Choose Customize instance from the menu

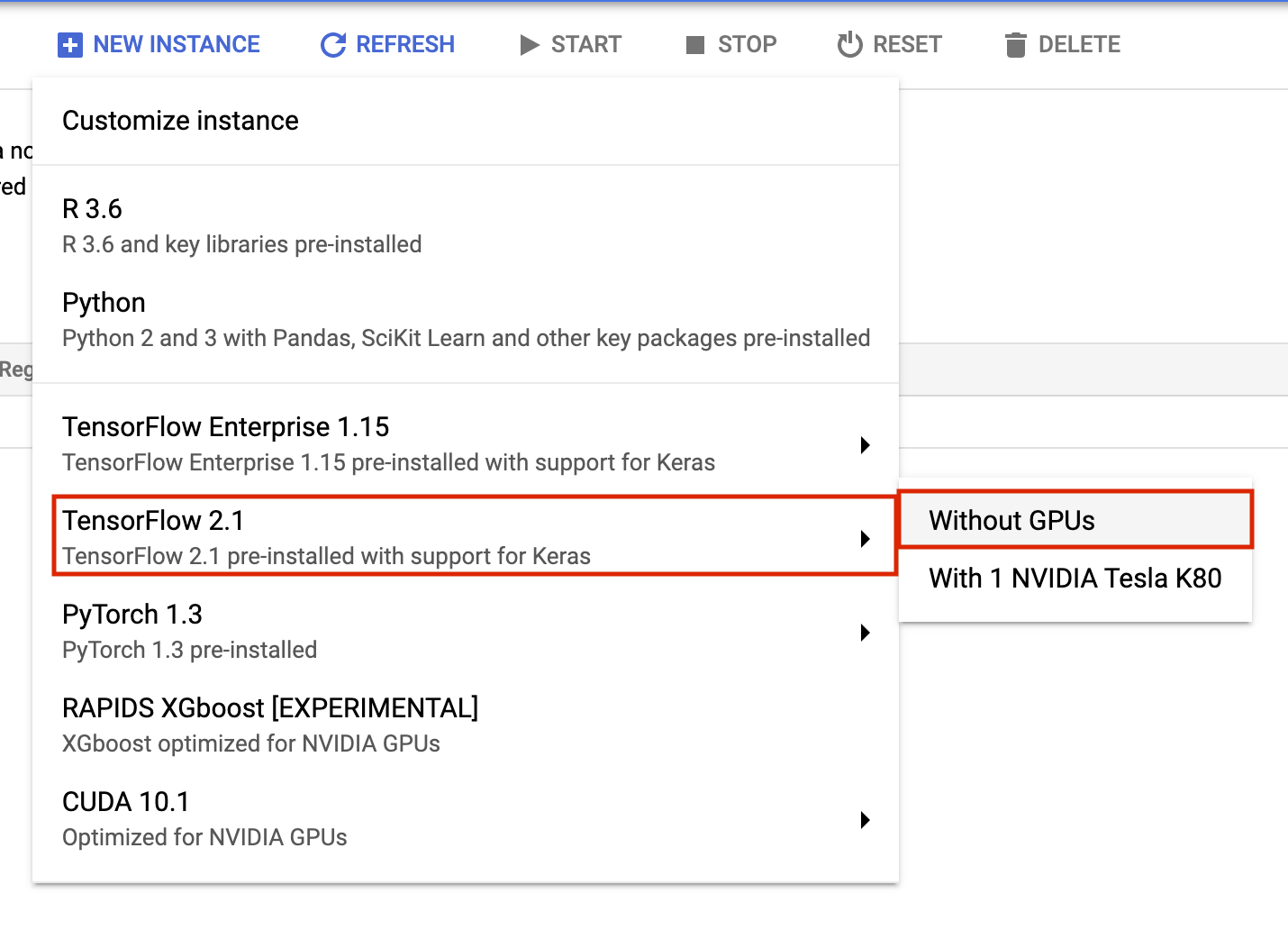466,121
